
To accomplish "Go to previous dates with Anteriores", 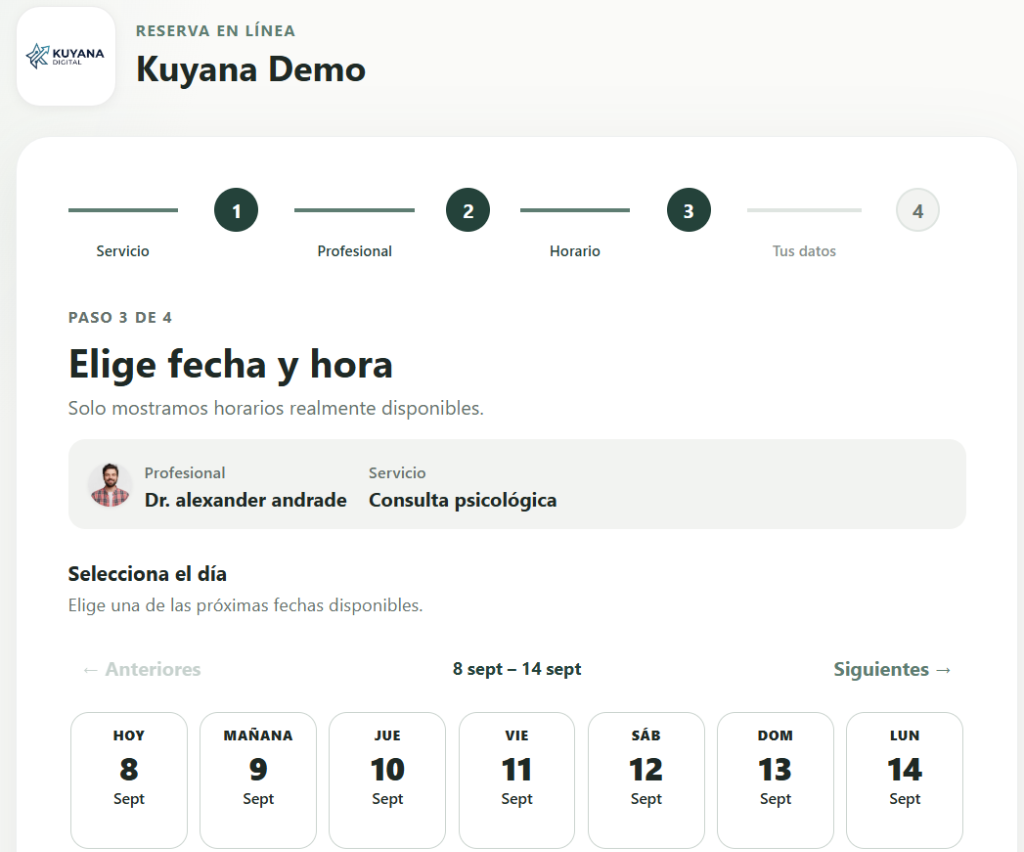I will pyautogui.click(x=142, y=669).
